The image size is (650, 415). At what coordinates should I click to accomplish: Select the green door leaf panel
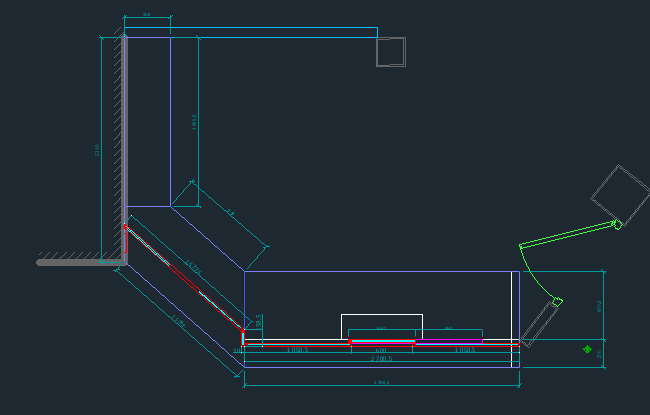[x=567, y=235]
